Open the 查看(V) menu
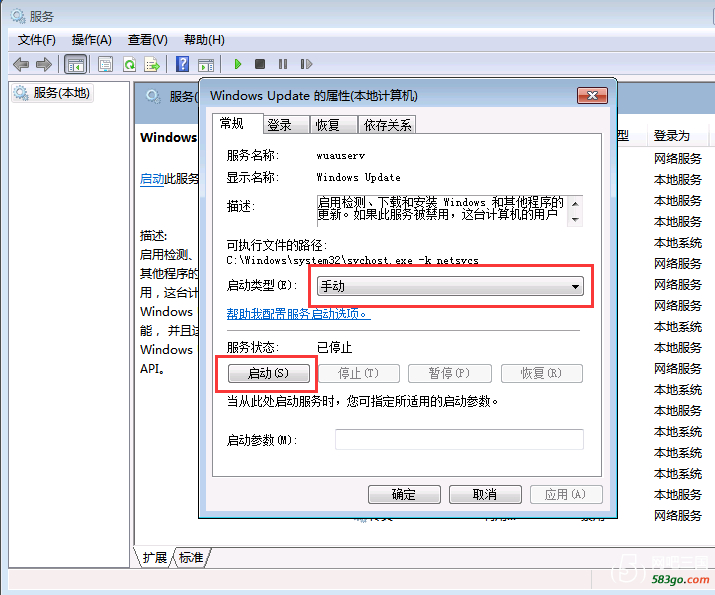Image resolution: width=715 pixels, height=595 pixels. coord(148,40)
